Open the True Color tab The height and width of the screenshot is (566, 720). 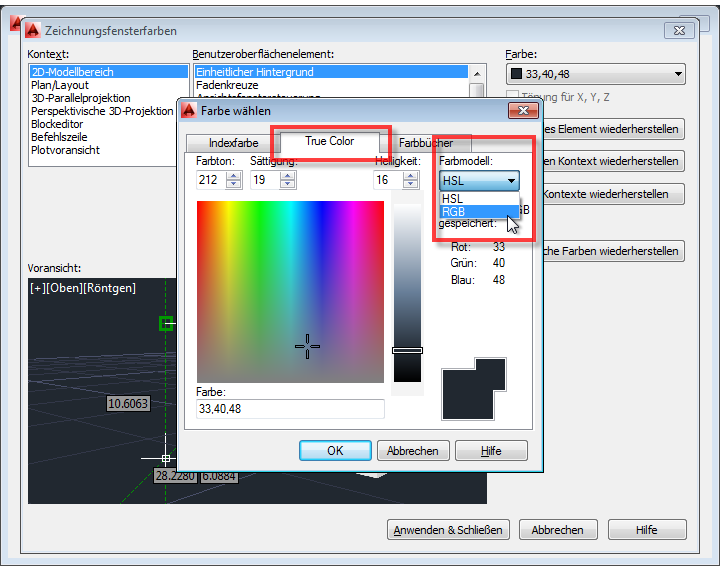coord(329,141)
